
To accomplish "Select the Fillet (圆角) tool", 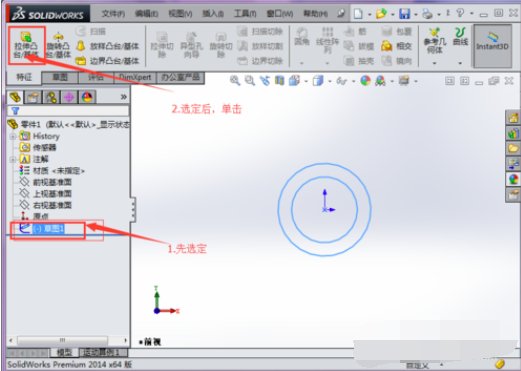I will [302, 37].
